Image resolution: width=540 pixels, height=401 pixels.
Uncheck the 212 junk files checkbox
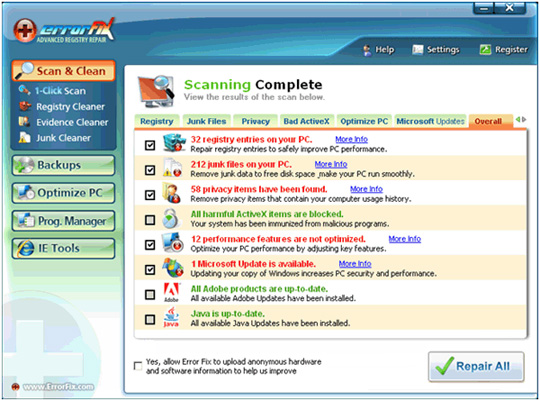click(x=150, y=170)
